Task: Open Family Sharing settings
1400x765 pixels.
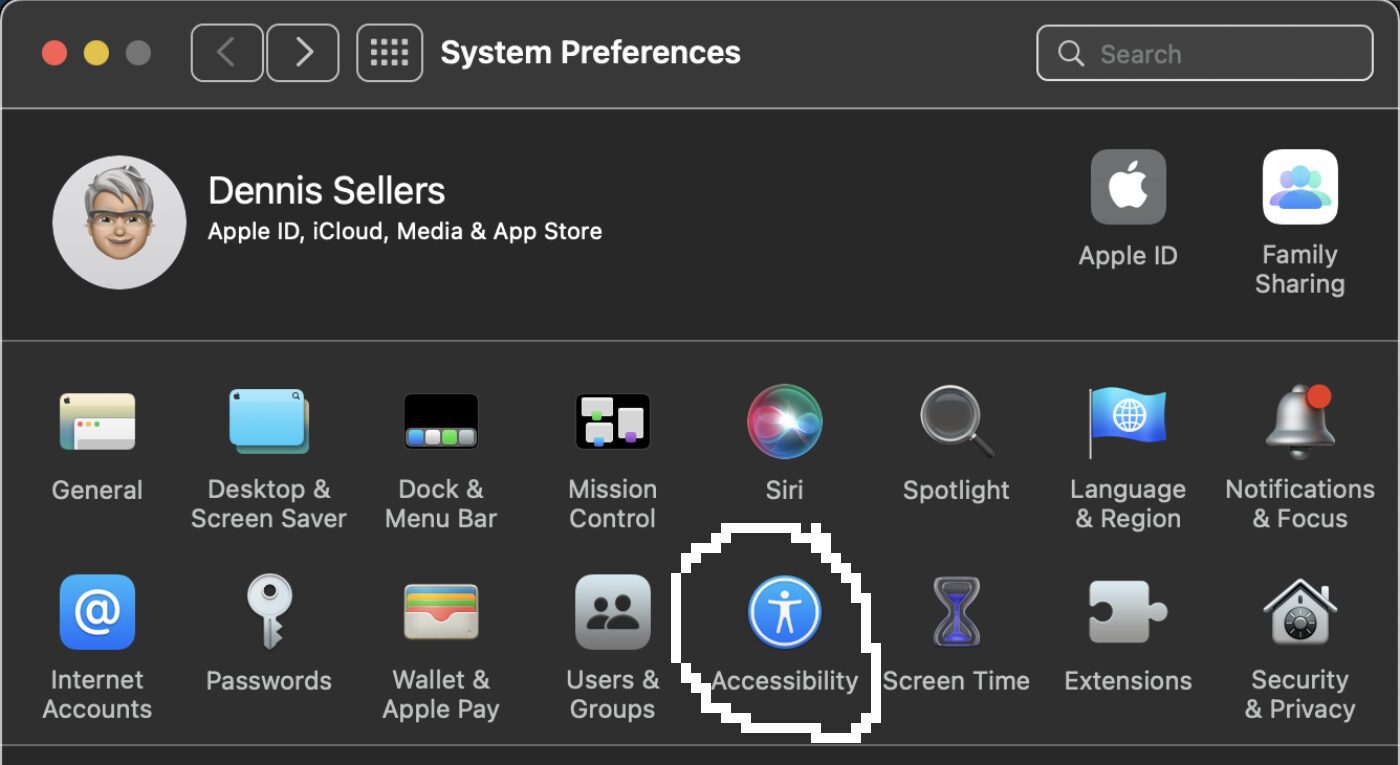Action: coord(1300,188)
